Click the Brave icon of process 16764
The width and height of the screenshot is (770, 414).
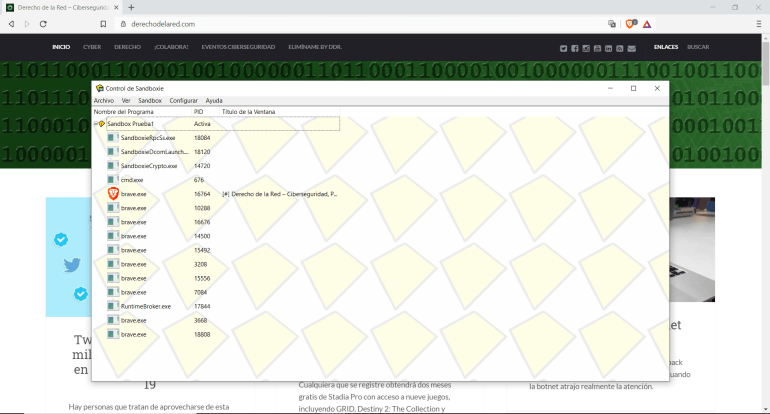(x=113, y=193)
